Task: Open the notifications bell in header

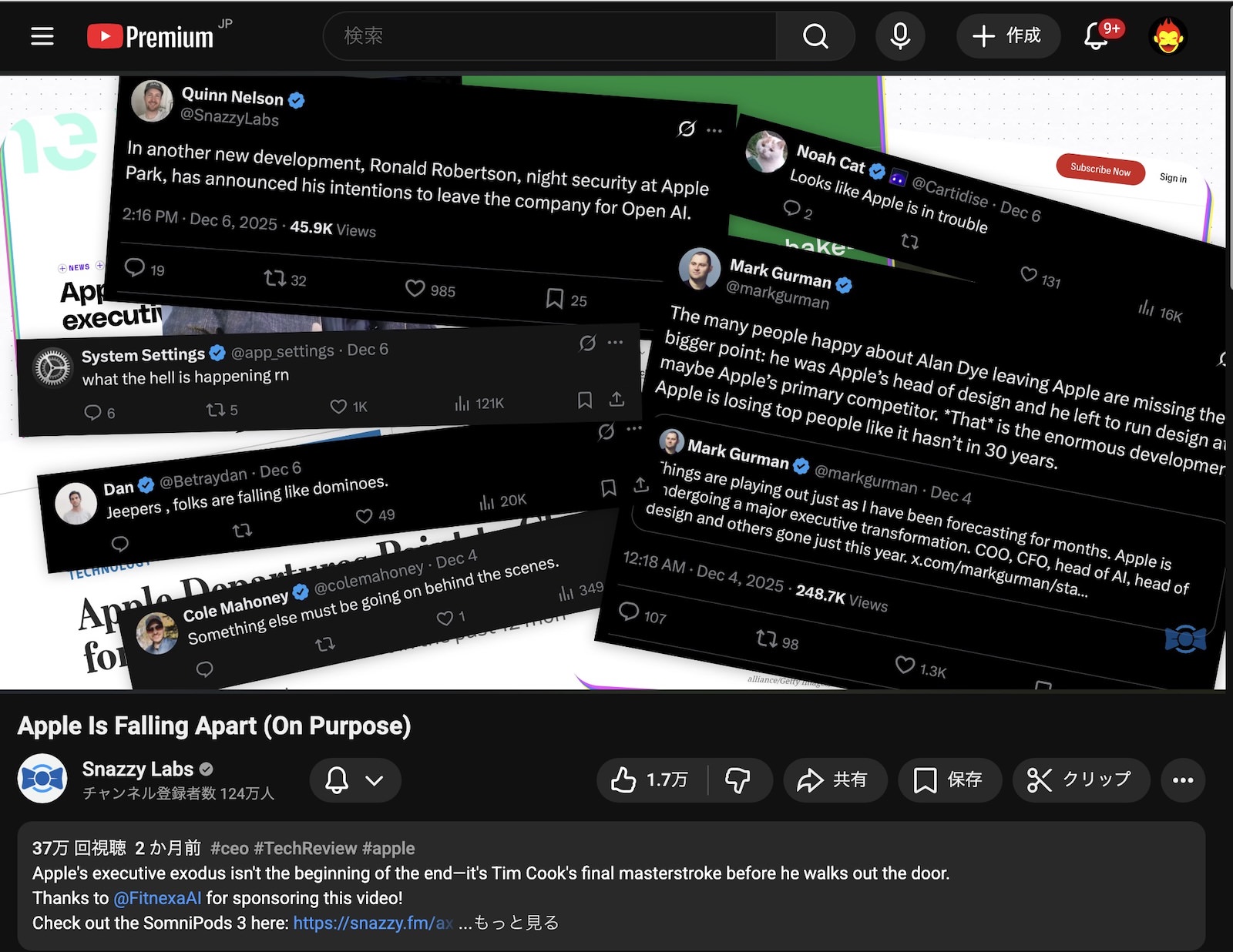Action: (x=1096, y=36)
